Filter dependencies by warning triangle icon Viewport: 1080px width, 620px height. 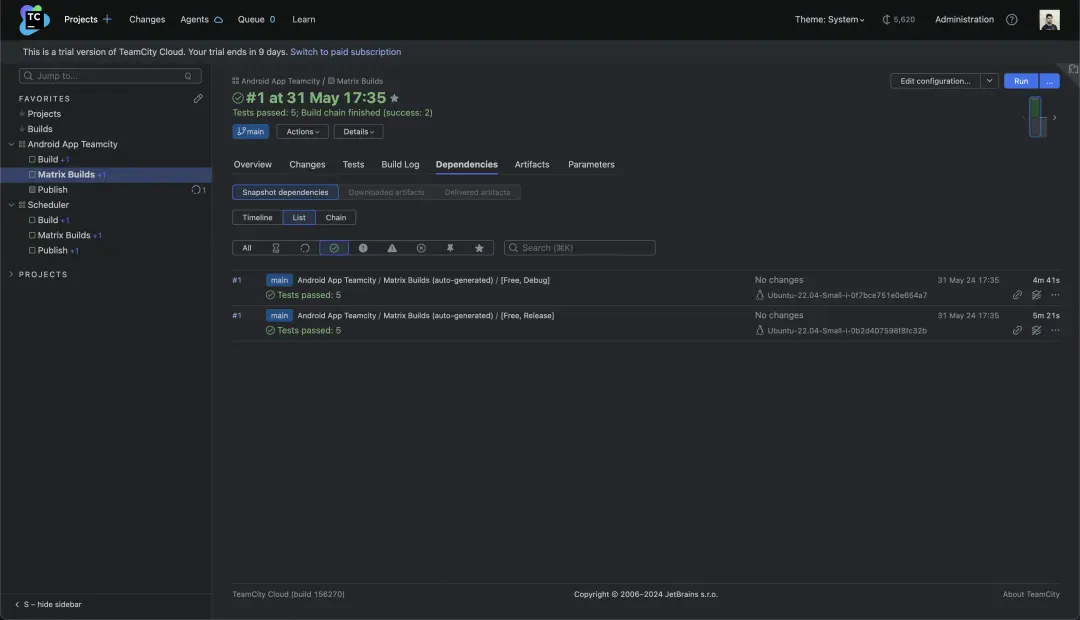pos(392,248)
